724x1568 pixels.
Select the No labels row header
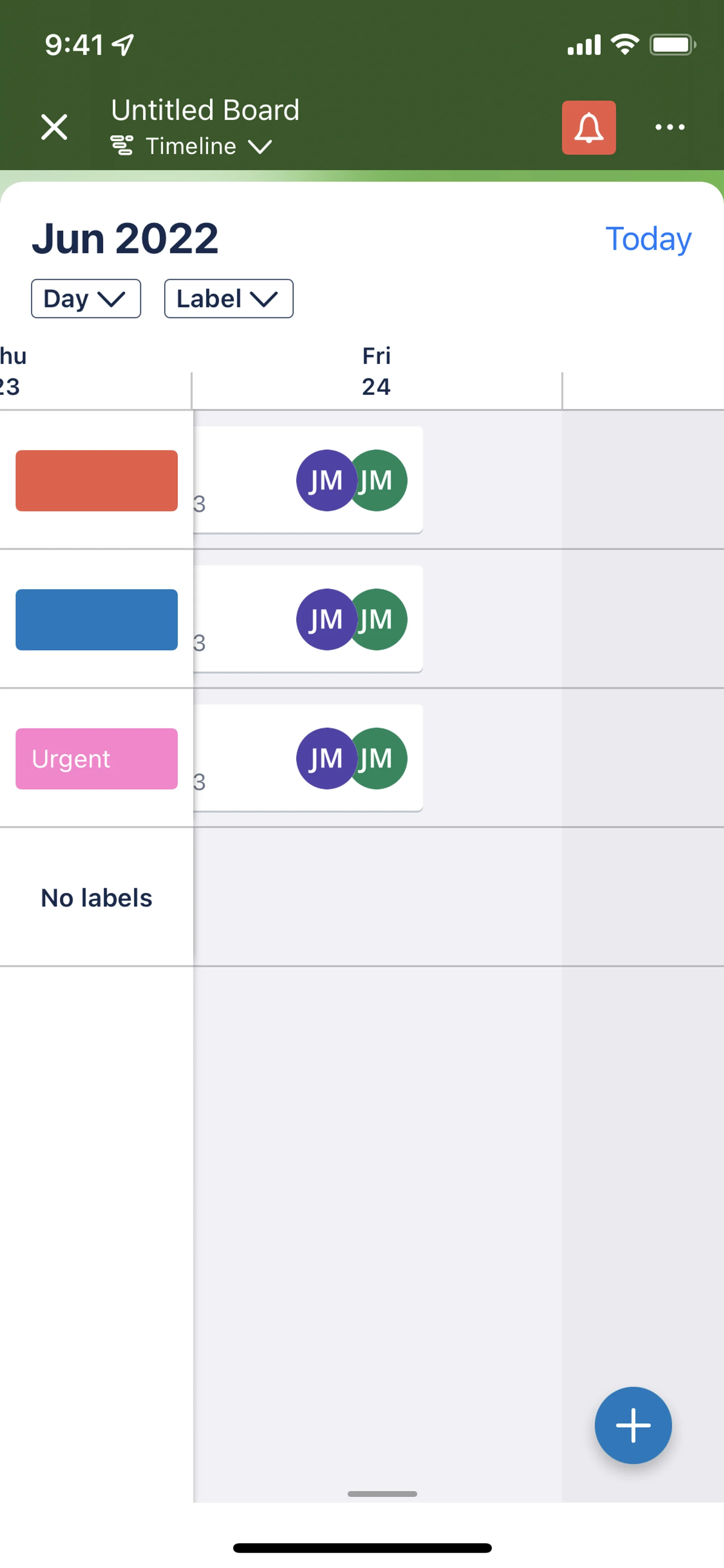(96, 898)
